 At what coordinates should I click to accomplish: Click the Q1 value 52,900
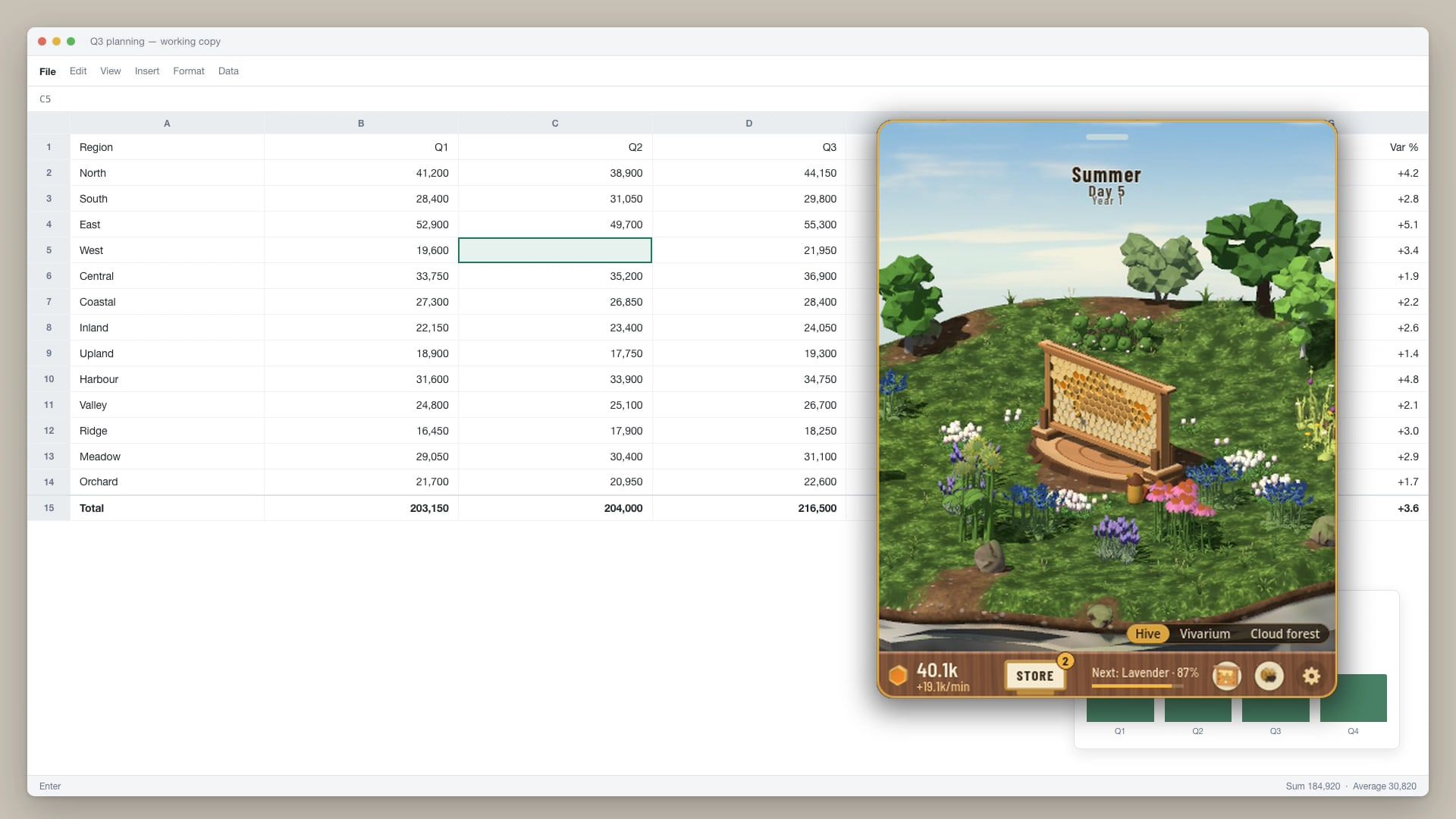pos(361,224)
